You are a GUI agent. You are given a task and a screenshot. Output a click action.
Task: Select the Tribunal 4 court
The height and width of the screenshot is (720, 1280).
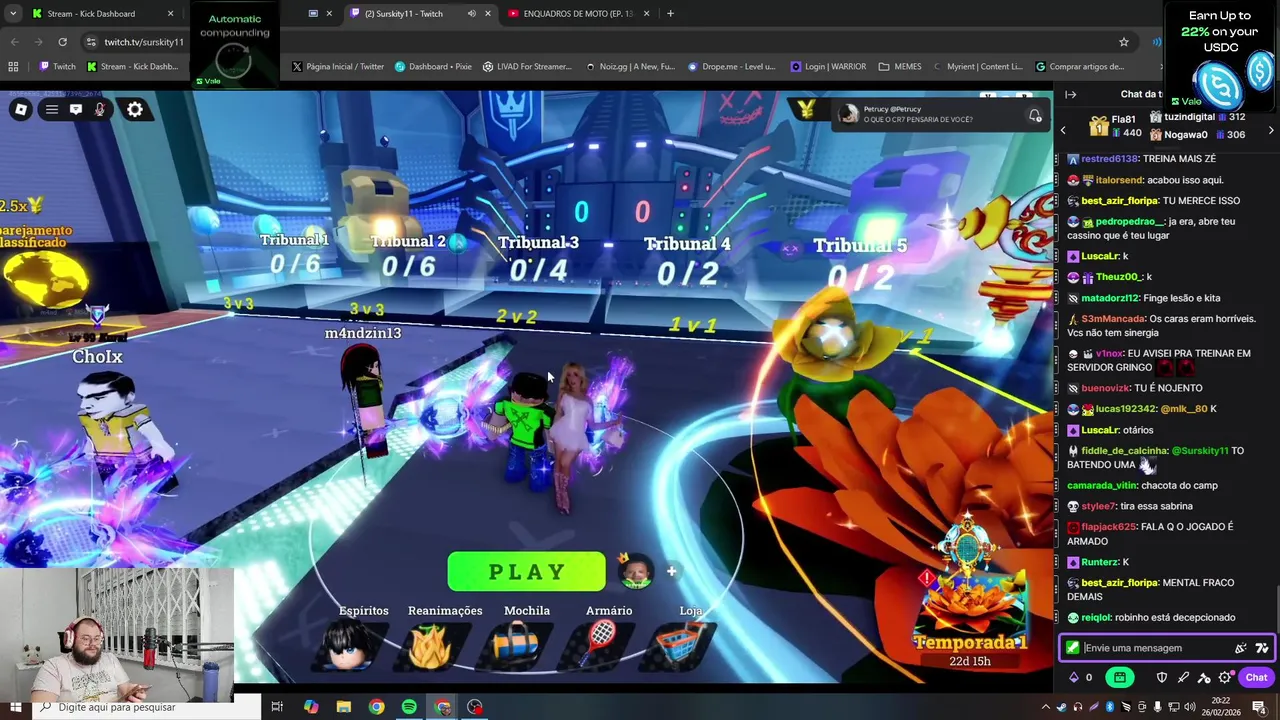687,258
